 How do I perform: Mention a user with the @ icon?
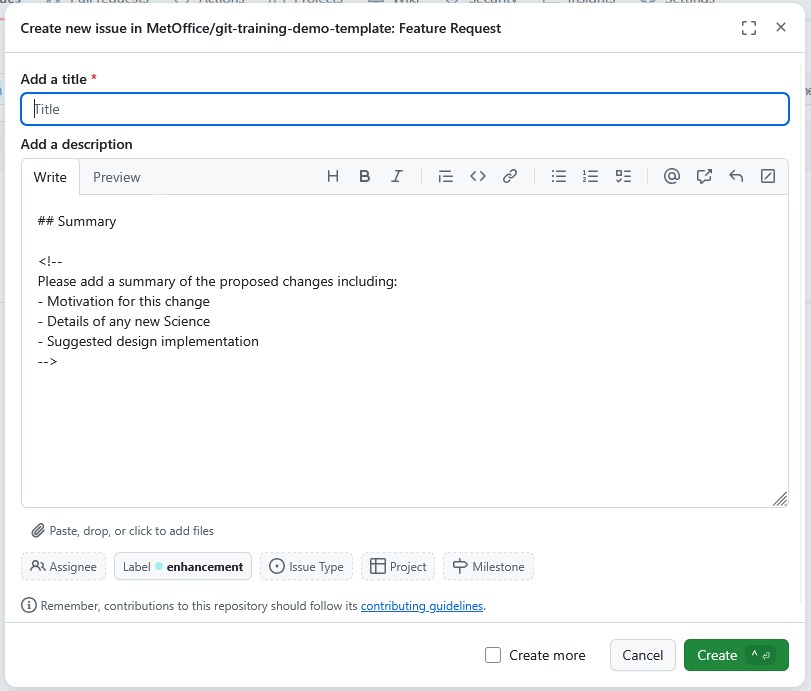[671, 176]
